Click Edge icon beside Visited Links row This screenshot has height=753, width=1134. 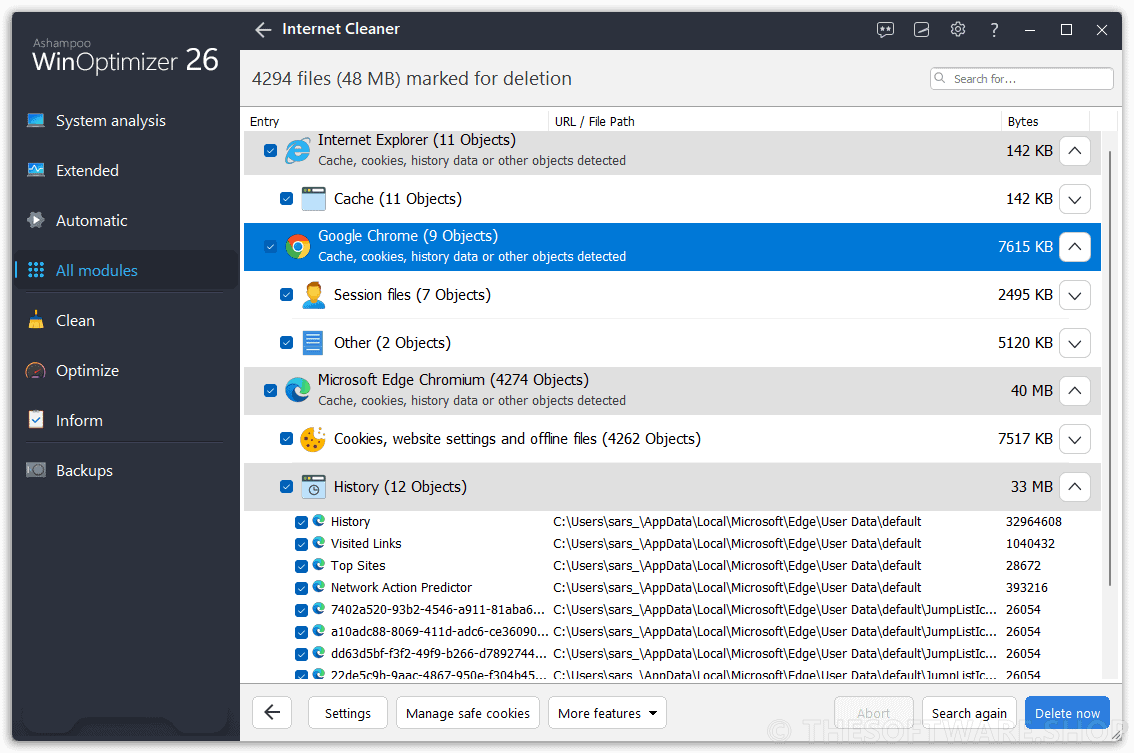tap(319, 543)
